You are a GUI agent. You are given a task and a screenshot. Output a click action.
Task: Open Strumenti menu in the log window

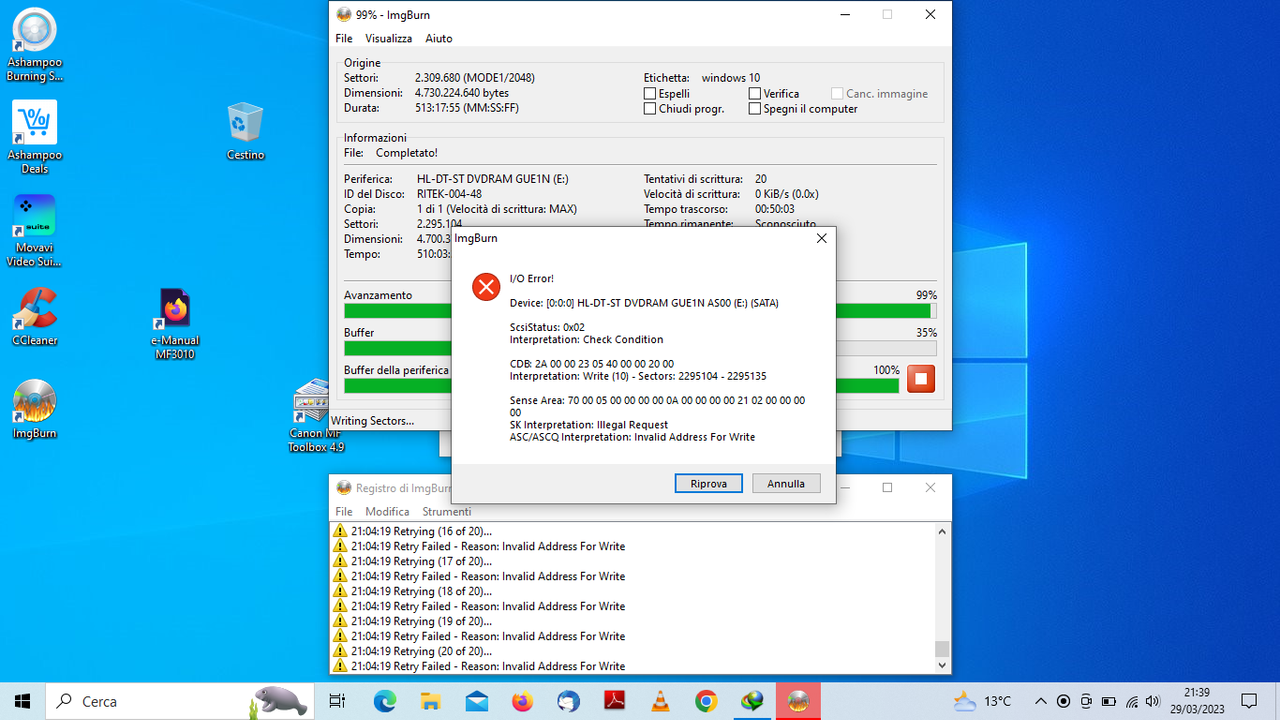click(446, 511)
